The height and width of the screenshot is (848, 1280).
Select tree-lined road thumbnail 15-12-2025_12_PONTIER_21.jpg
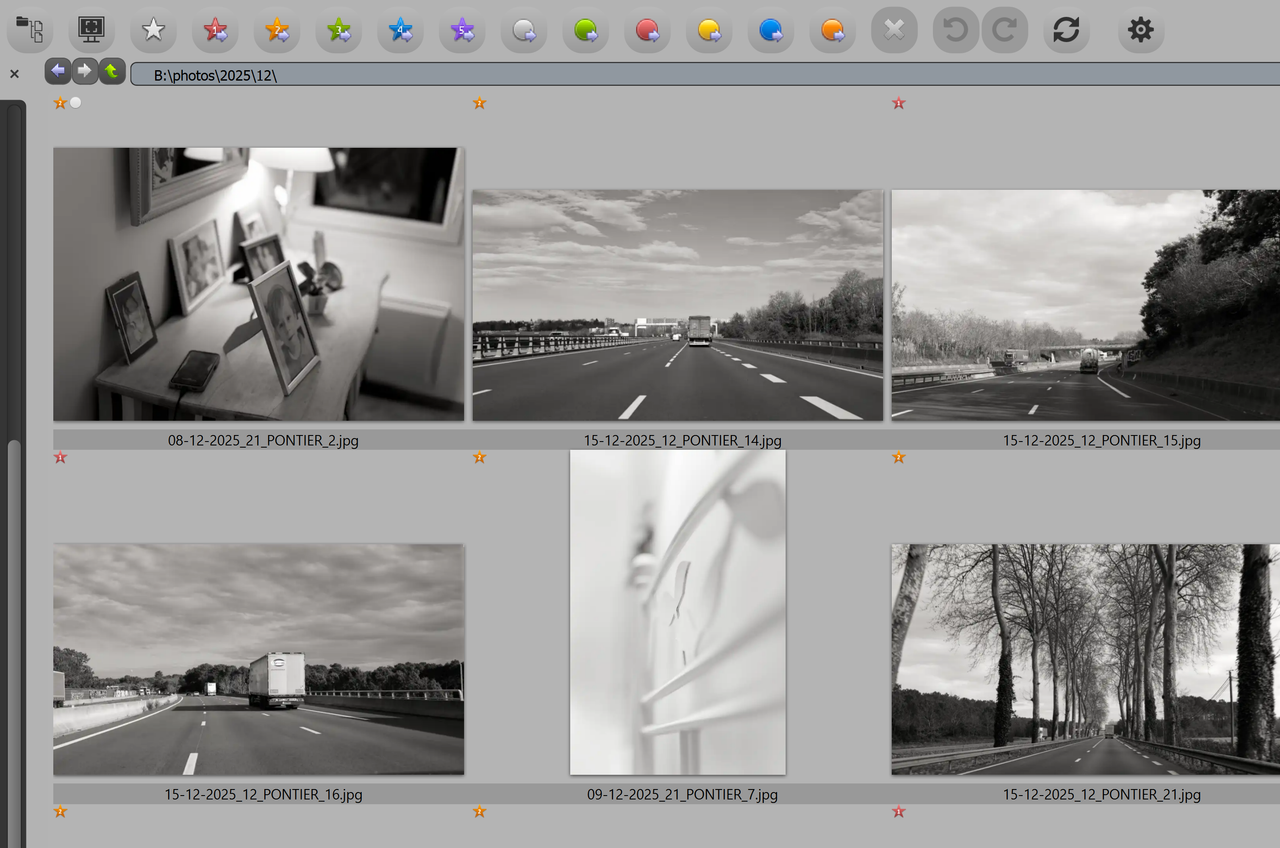(x=1086, y=659)
